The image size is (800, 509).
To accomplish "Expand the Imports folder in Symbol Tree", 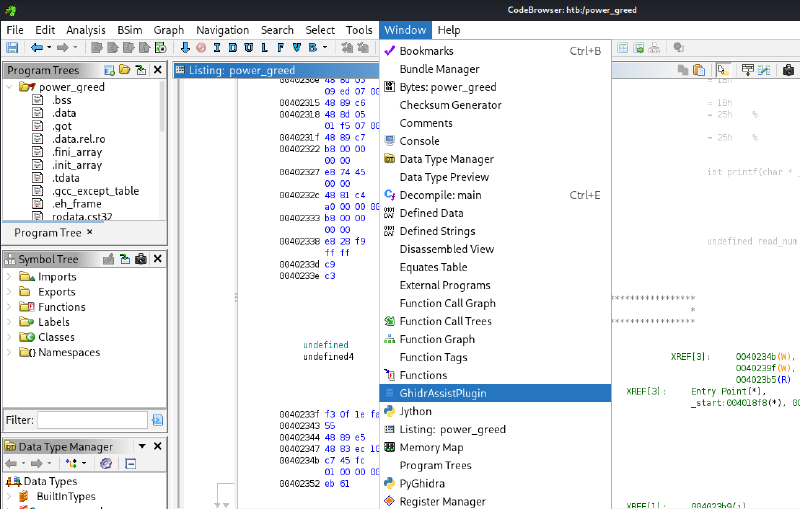I will (10, 277).
